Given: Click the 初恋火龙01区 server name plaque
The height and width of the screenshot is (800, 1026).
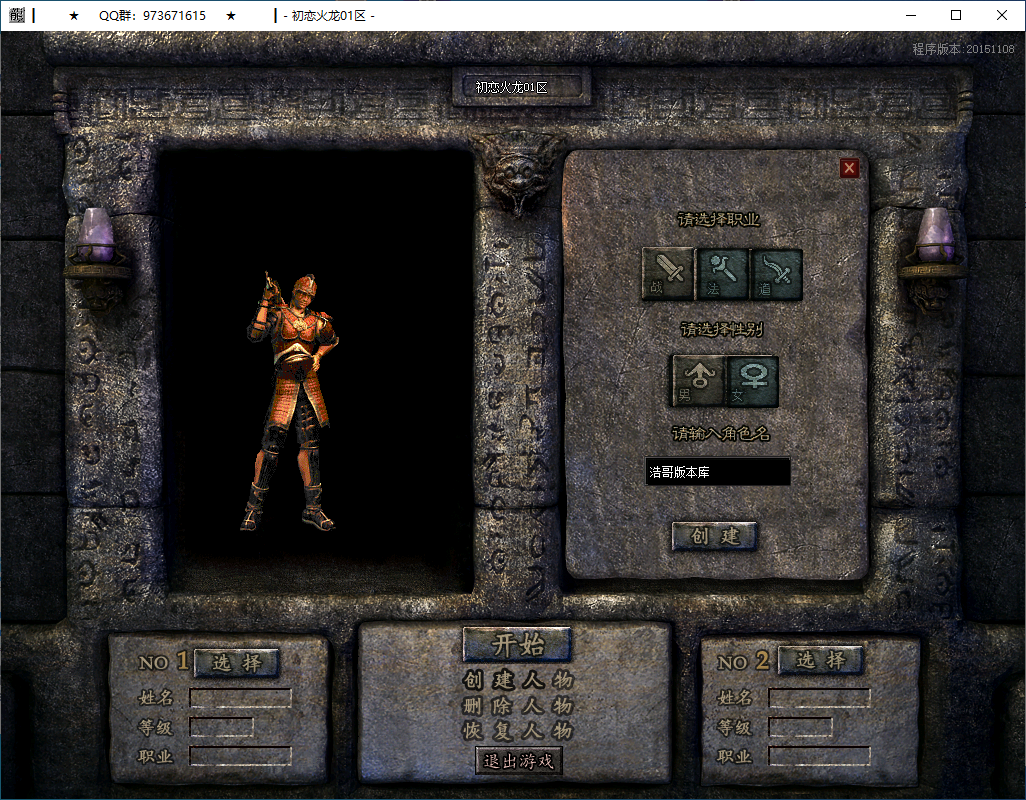Looking at the screenshot, I should 520,87.
